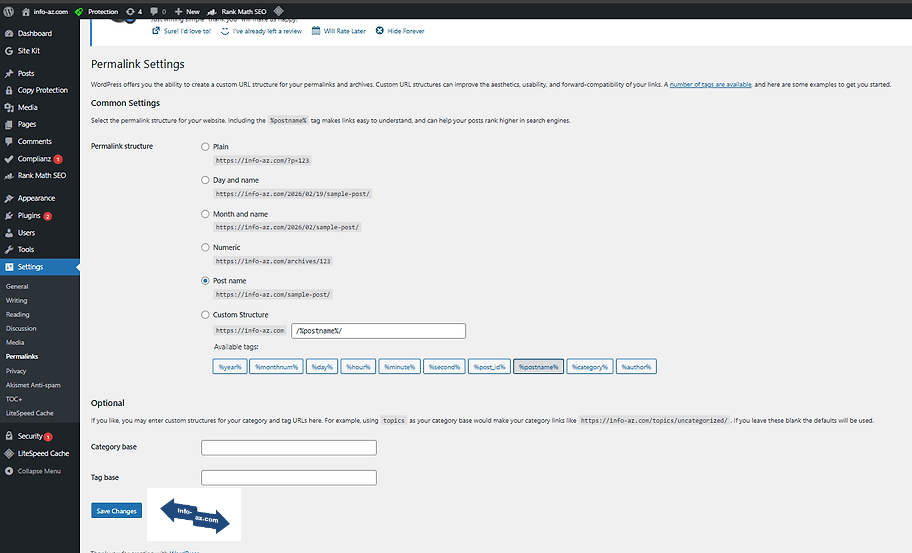This screenshot has width=912, height=553.
Task: Click the Plugins icon in sidebar
Action: (x=9, y=215)
